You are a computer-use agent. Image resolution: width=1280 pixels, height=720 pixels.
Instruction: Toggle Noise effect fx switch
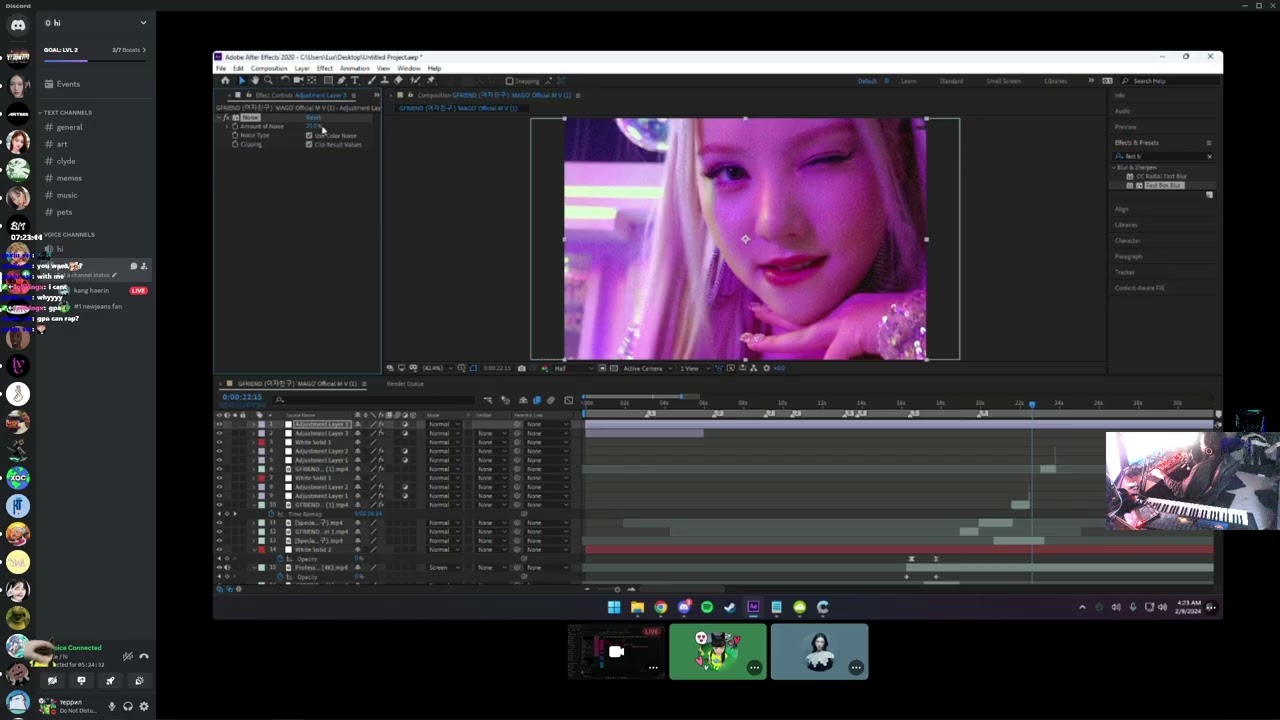[226, 118]
